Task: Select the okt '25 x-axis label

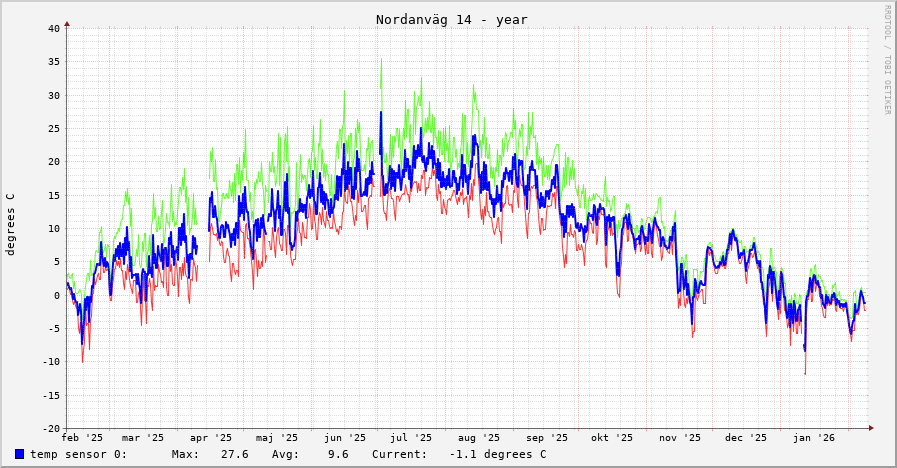Action: click(612, 437)
